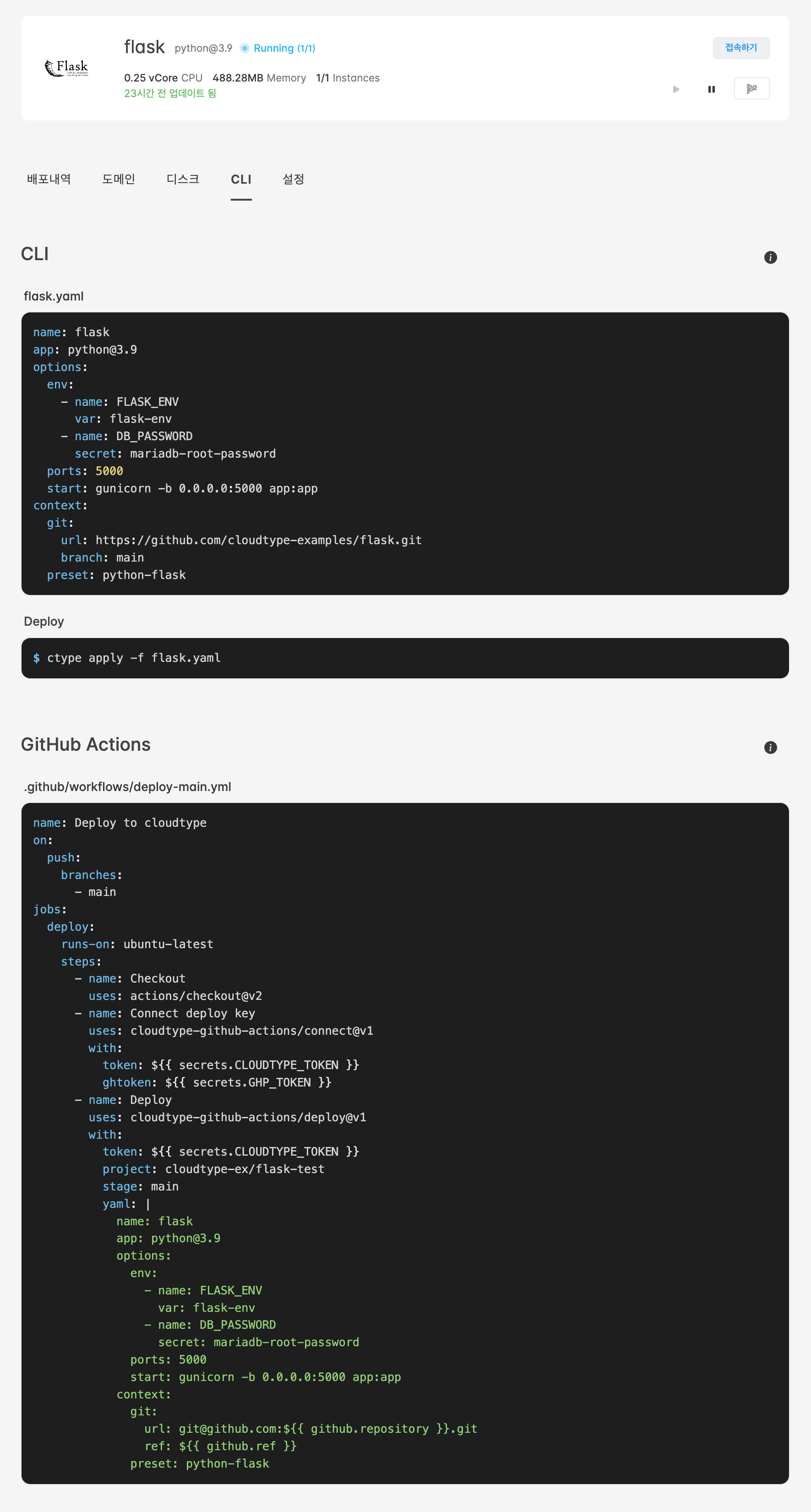The height and width of the screenshot is (1512, 811).
Task: Click the '23시간 전 업데이트 됨' update text
Action: pyautogui.click(x=169, y=93)
